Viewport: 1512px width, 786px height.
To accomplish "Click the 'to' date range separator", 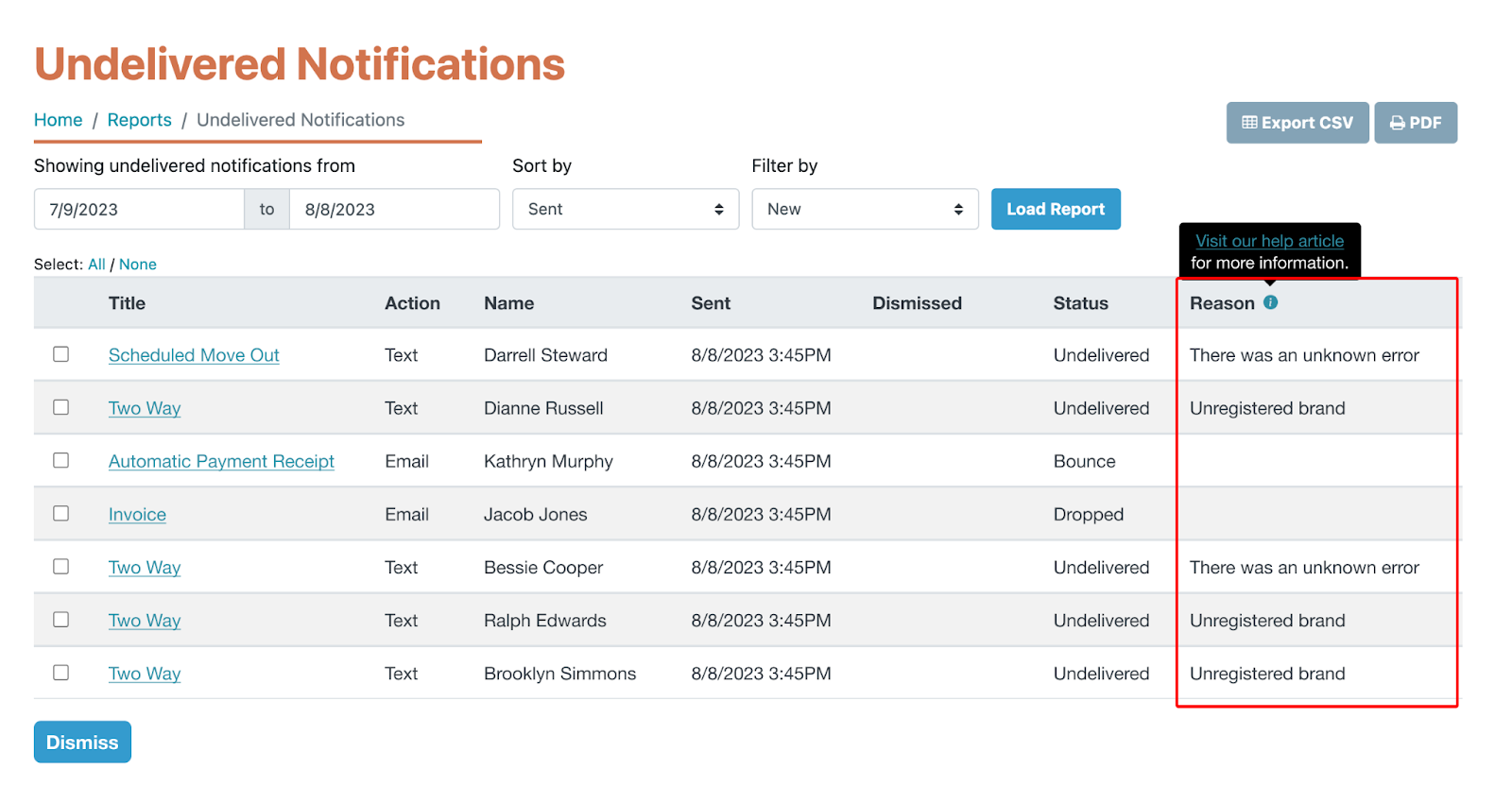I will click(266, 209).
